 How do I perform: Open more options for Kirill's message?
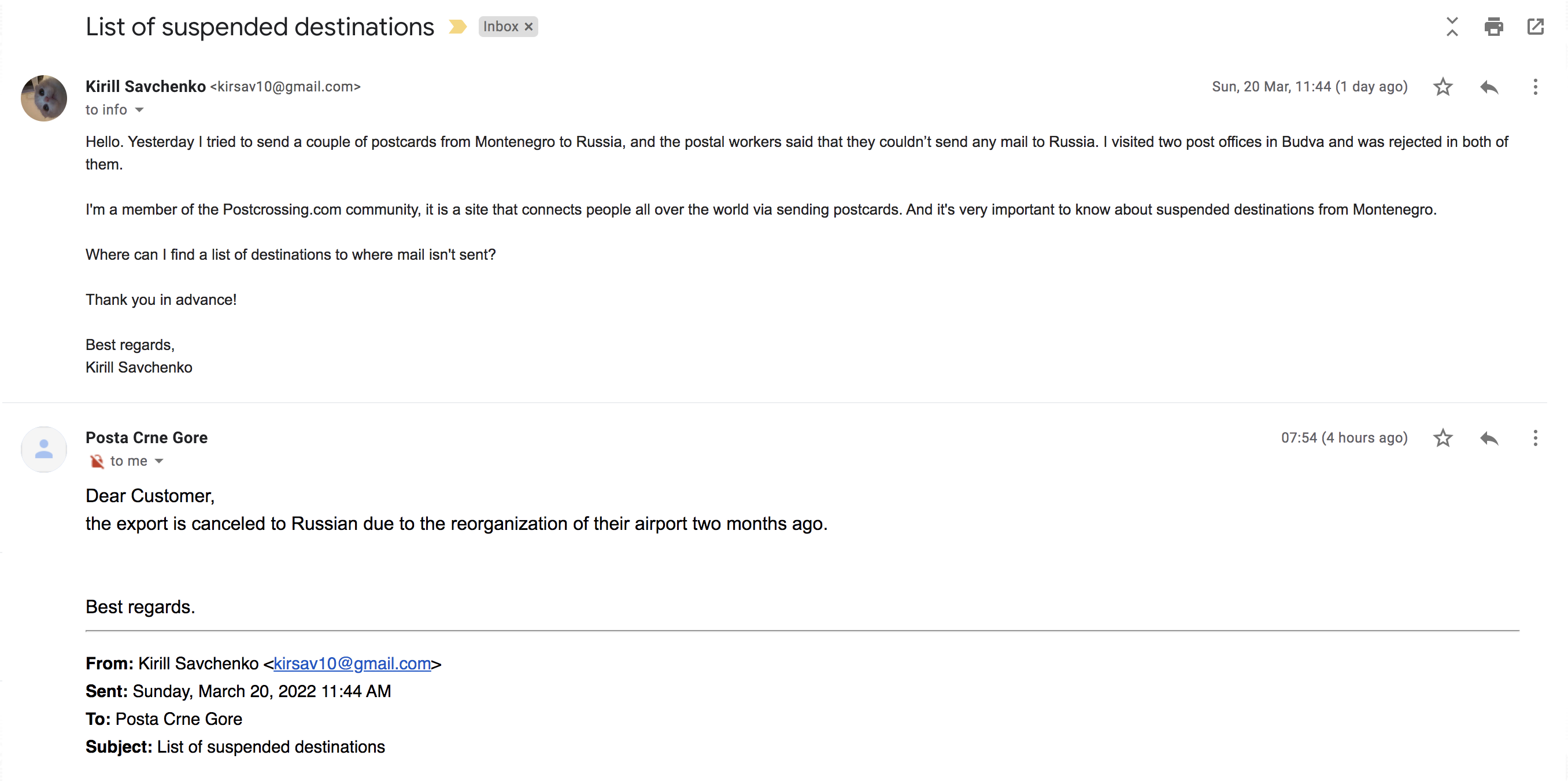pos(1535,87)
